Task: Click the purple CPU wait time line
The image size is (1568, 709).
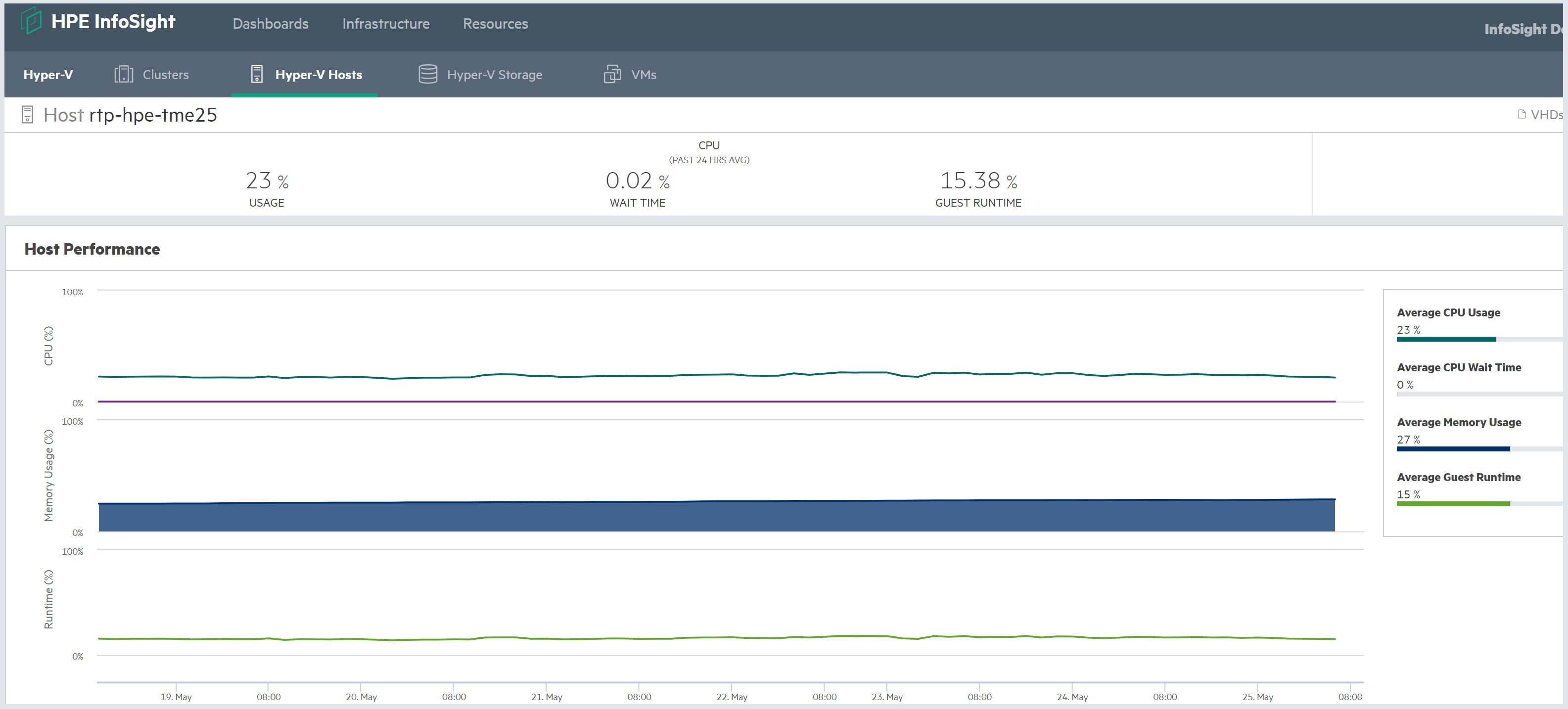Action: click(717, 401)
